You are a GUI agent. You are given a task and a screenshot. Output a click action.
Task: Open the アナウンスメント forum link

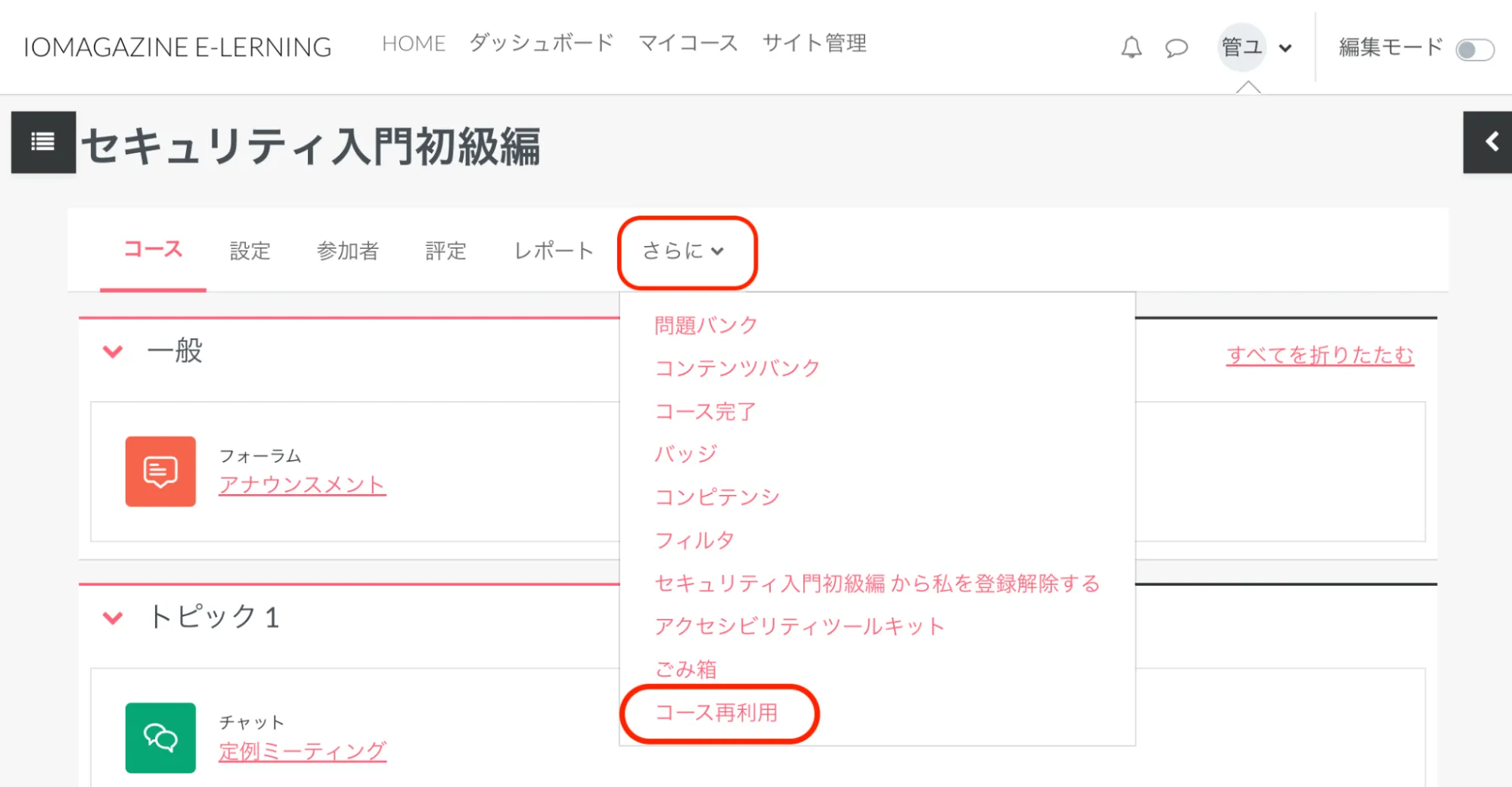[302, 485]
